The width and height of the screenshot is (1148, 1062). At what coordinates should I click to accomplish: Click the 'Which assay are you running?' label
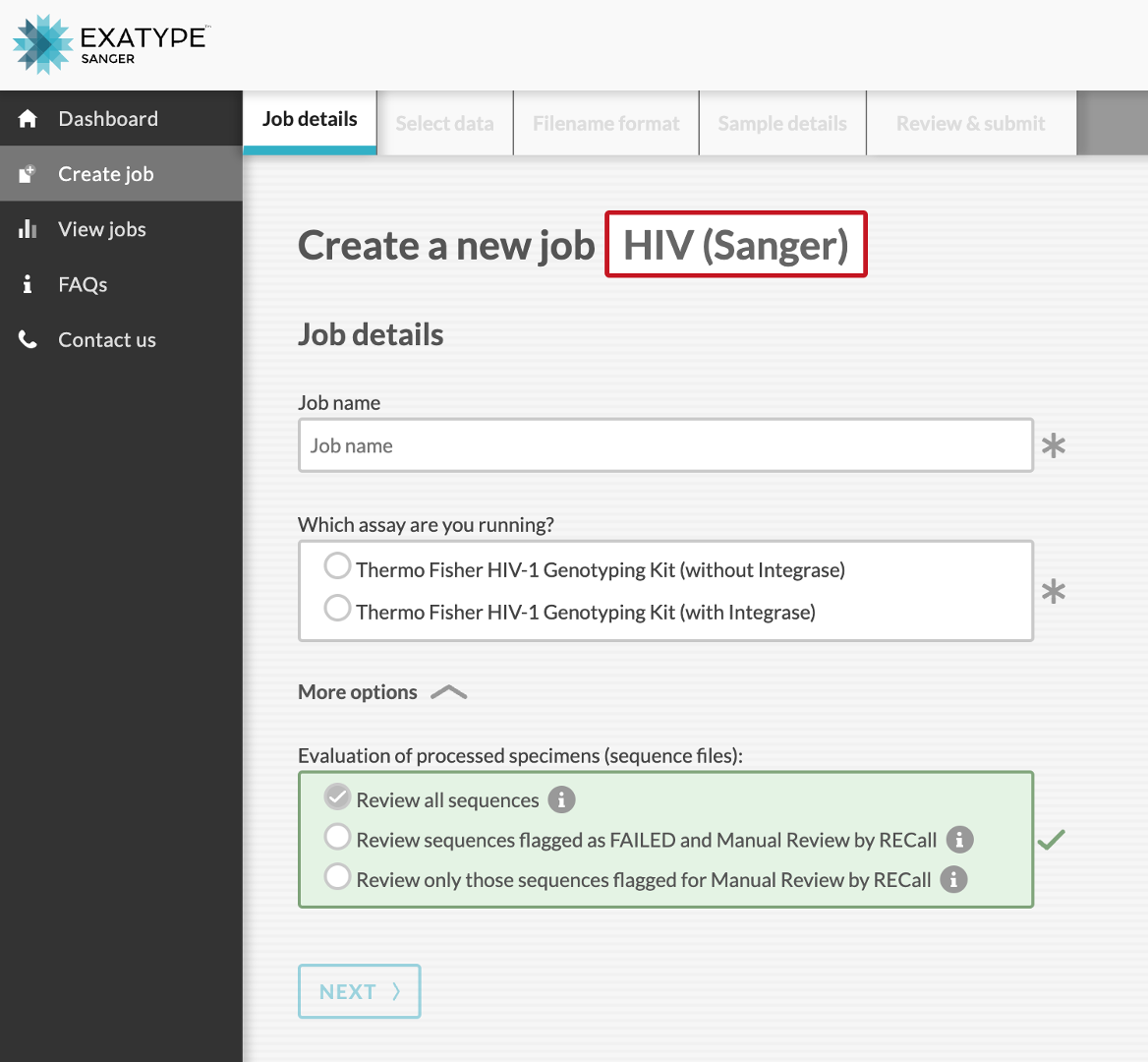point(427,524)
